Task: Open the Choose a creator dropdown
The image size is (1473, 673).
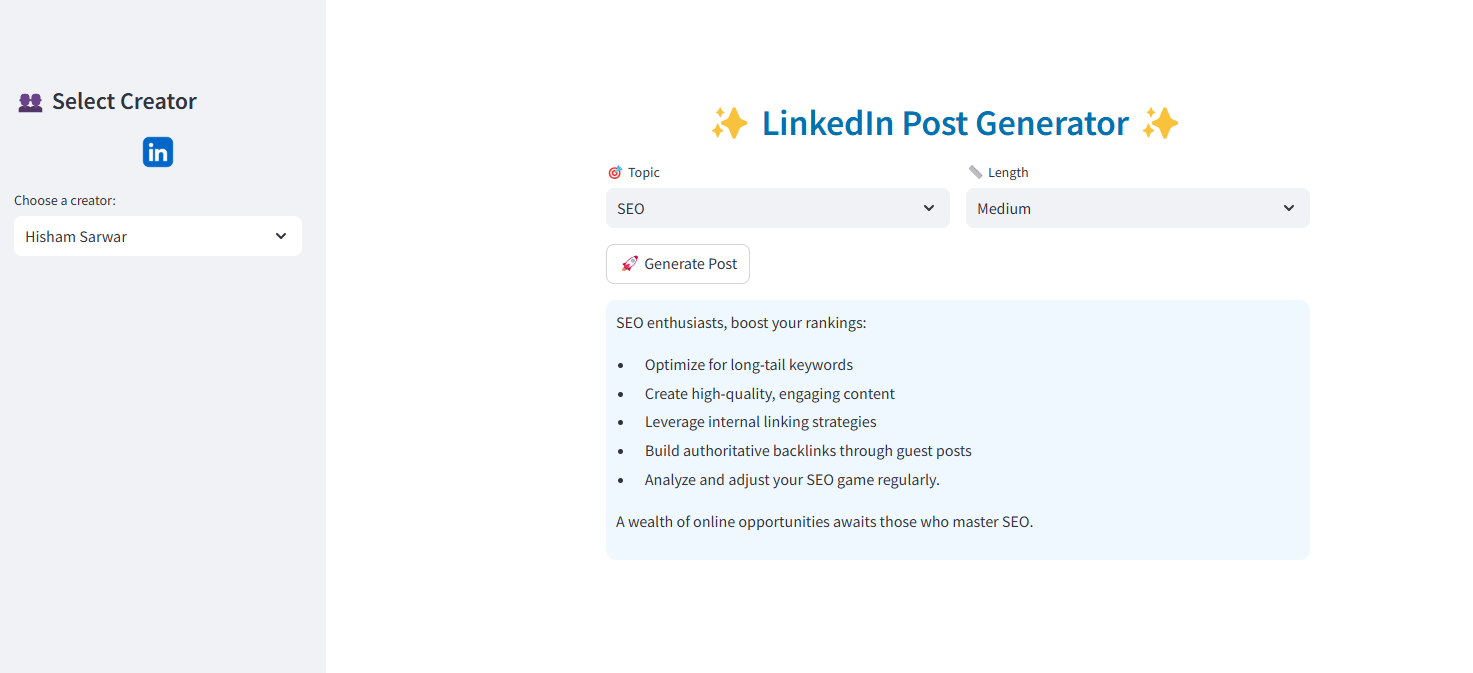Action: pos(157,236)
